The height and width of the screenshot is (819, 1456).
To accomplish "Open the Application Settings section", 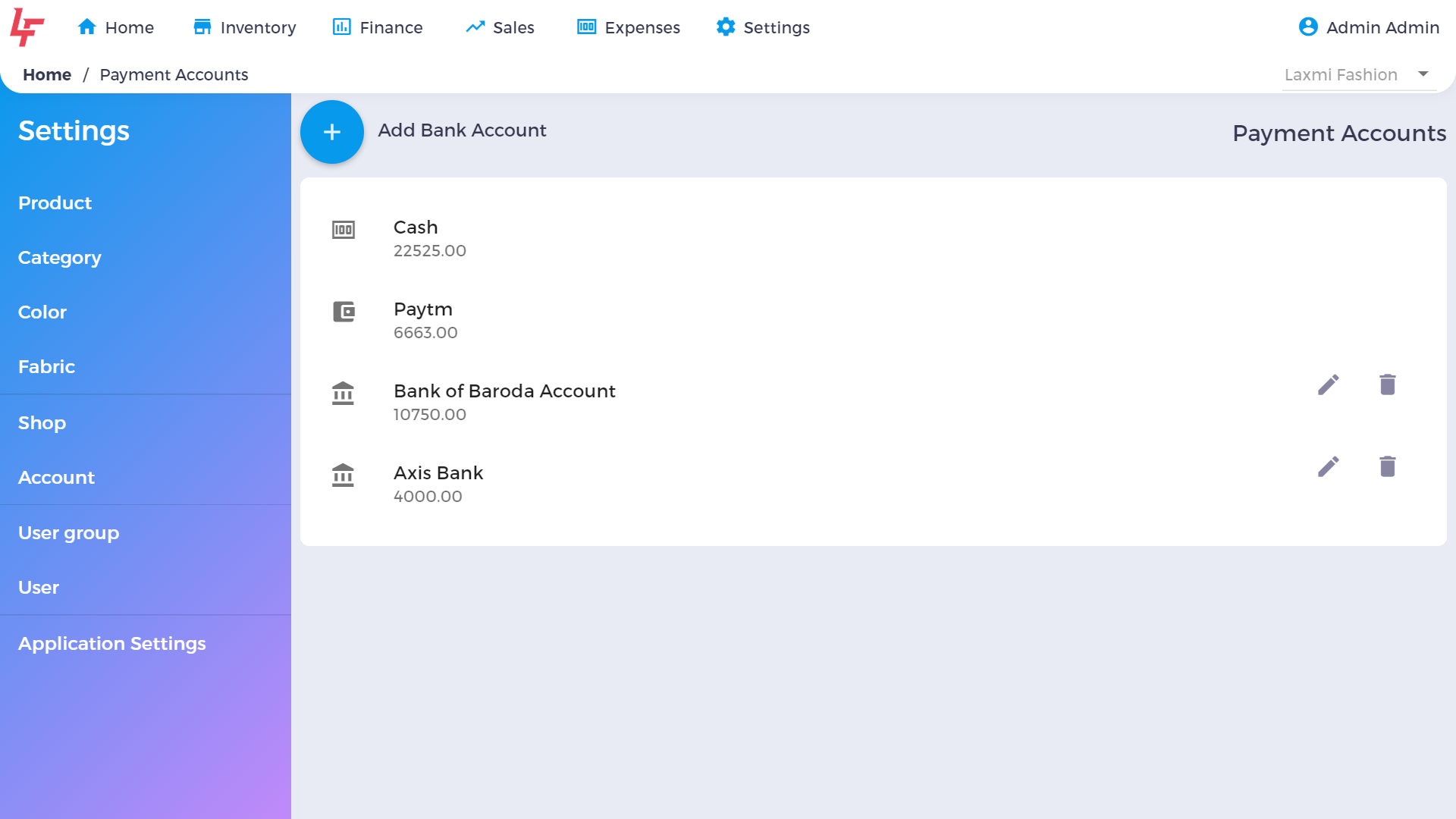I will coord(112,643).
